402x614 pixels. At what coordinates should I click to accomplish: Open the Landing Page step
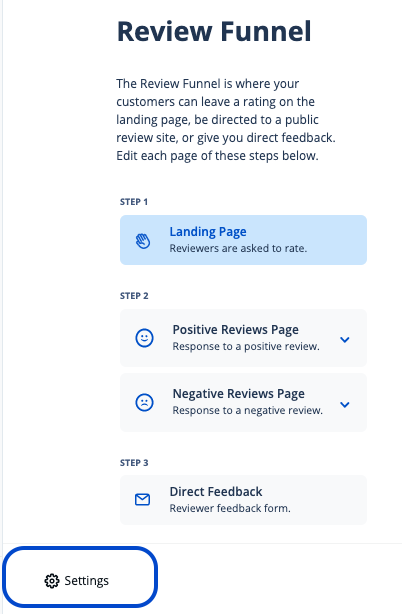tap(243, 240)
